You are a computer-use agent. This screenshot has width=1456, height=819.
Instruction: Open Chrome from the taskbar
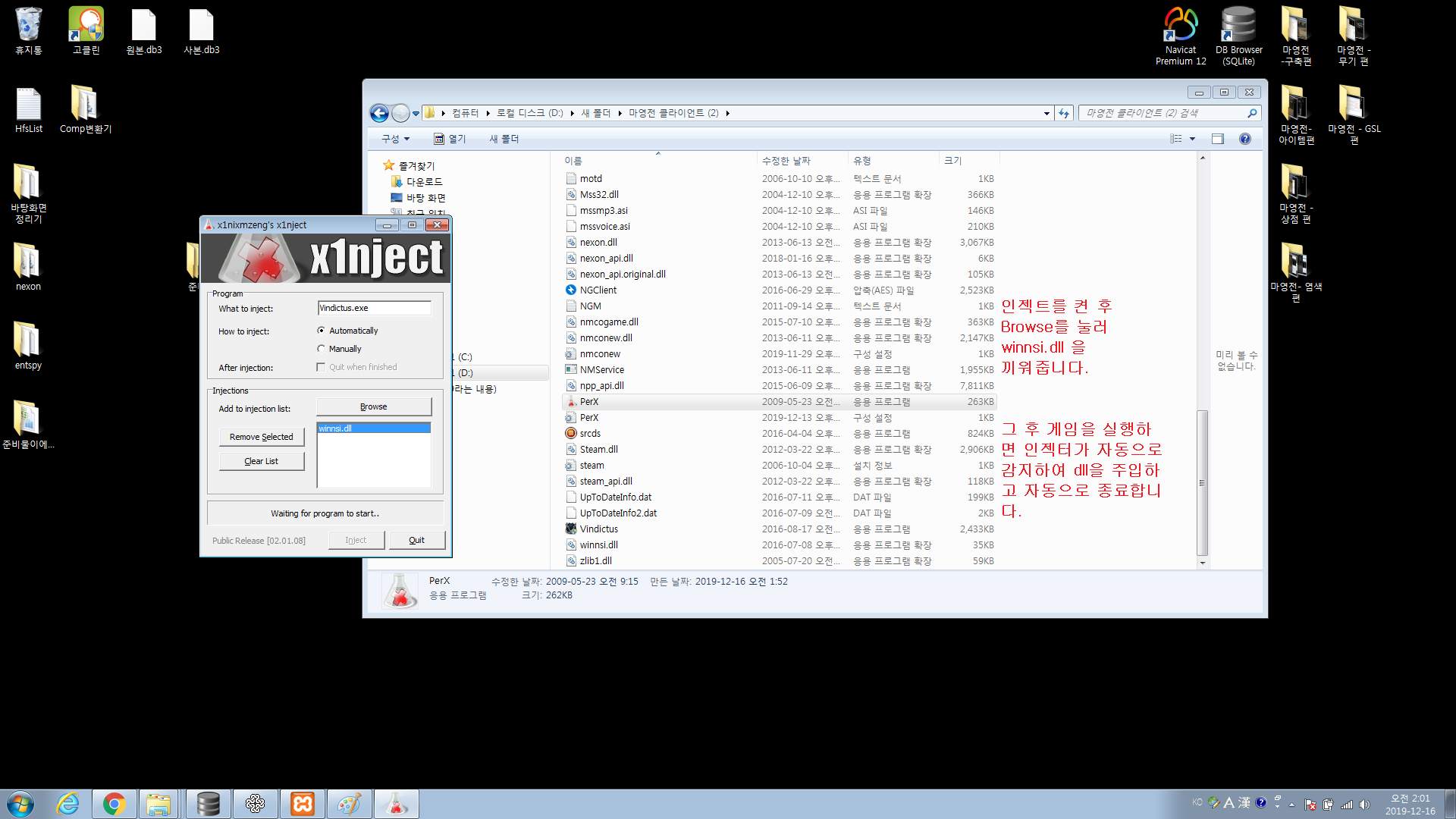pyautogui.click(x=115, y=804)
